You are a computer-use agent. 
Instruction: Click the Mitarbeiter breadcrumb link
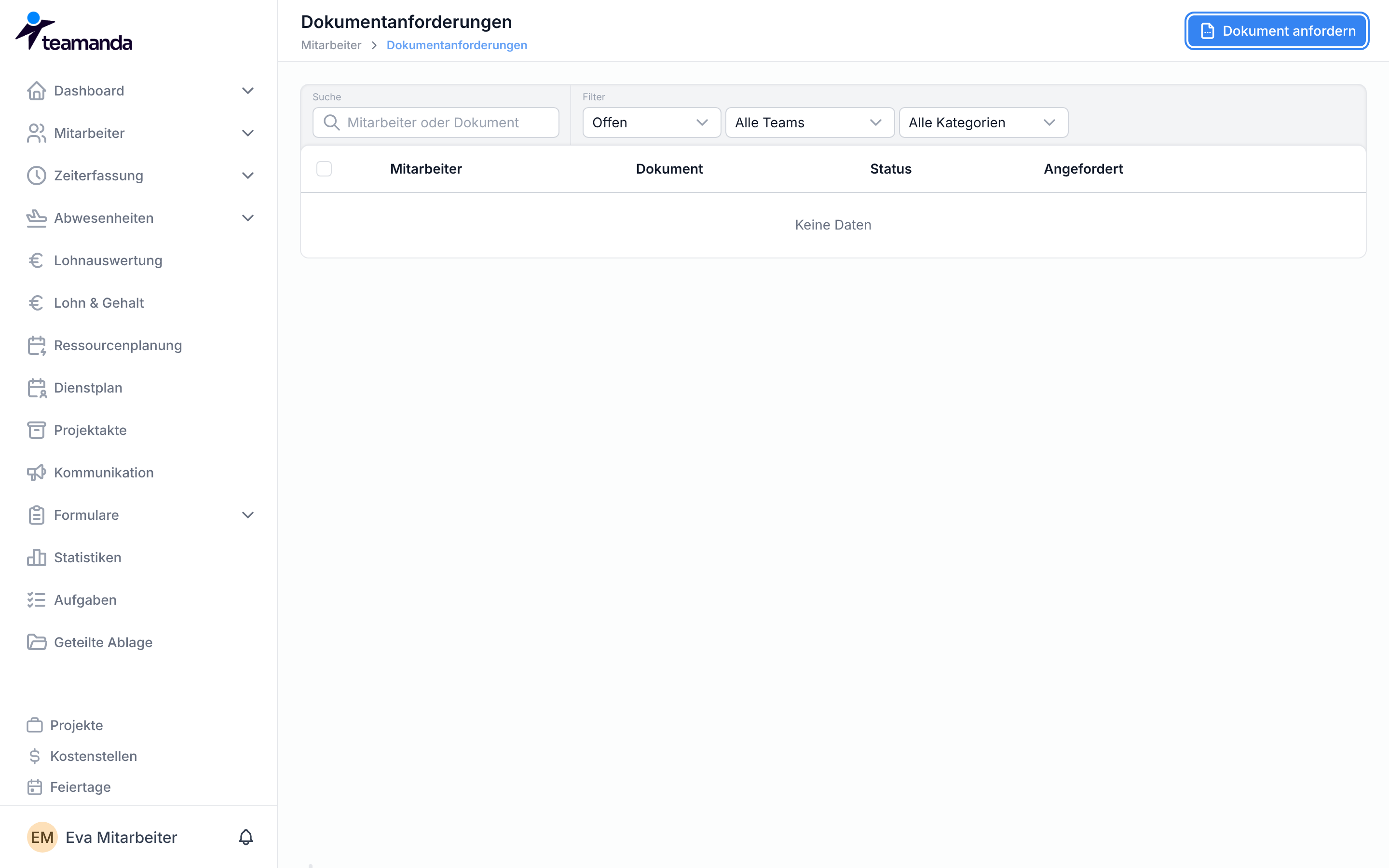(x=331, y=45)
